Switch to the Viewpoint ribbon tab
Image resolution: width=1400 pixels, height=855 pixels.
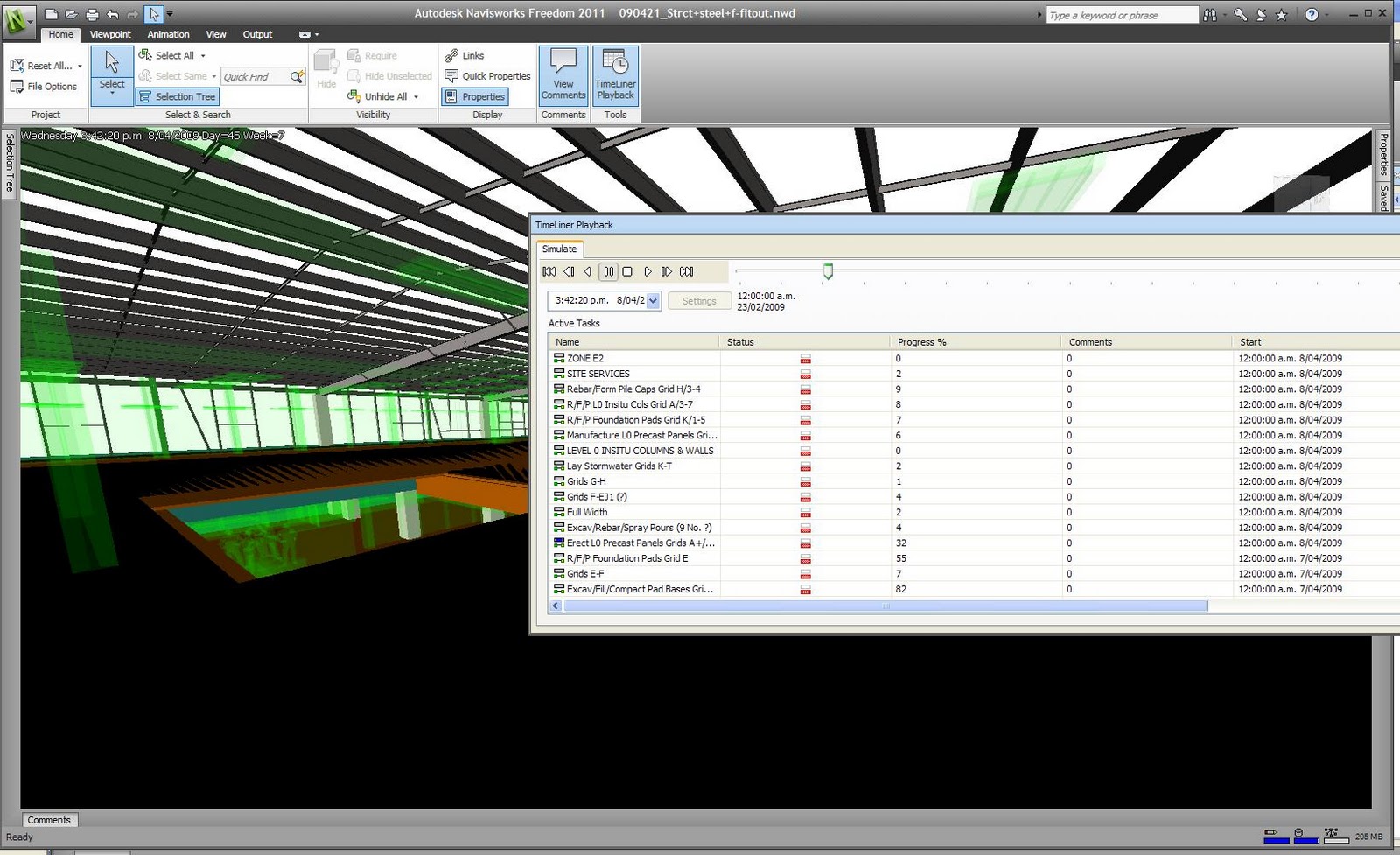point(110,34)
